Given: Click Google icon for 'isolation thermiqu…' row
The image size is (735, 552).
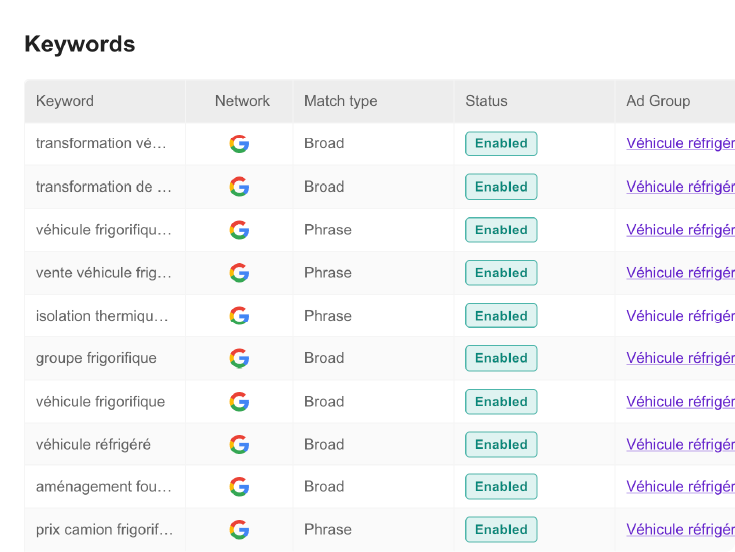Looking at the screenshot, I should tap(239, 315).
